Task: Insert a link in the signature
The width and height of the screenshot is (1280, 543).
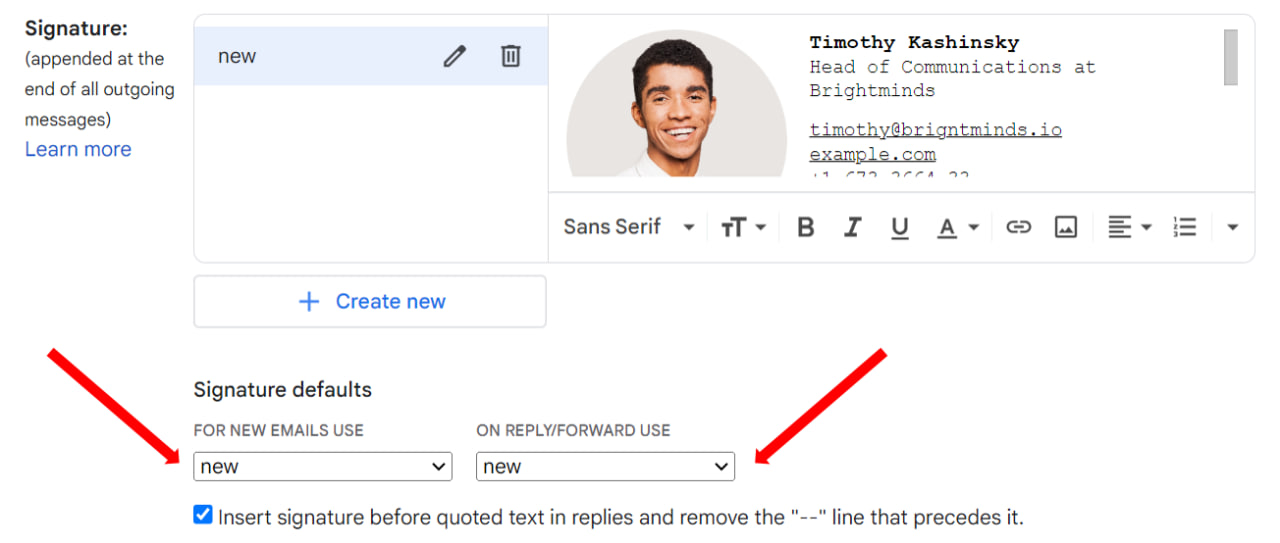Action: click(x=1018, y=227)
